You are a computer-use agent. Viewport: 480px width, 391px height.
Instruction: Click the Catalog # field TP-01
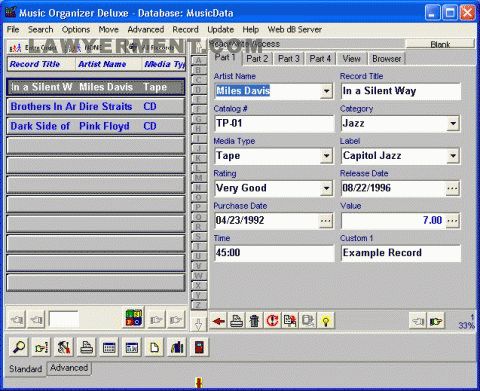tap(274, 124)
